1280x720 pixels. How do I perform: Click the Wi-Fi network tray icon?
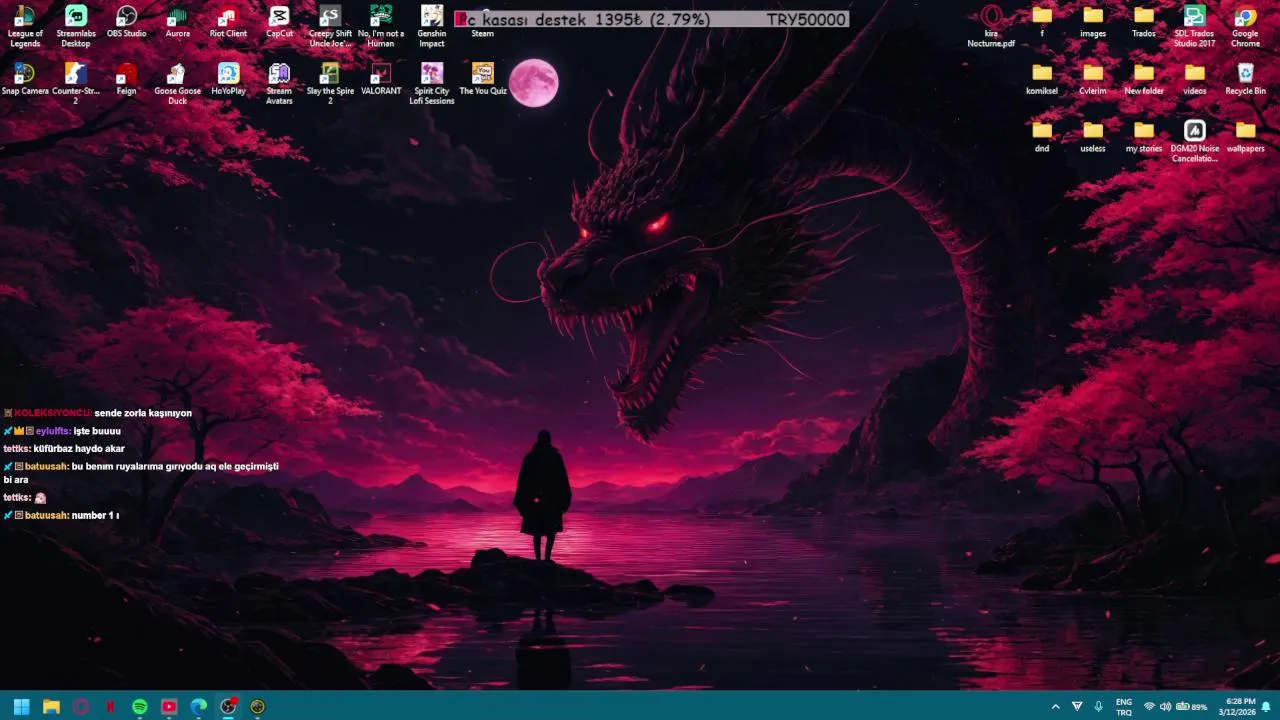(x=1149, y=707)
